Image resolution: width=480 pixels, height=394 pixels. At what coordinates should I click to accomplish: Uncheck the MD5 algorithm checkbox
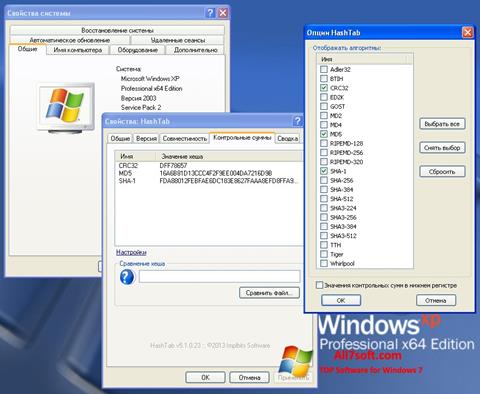(324, 134)
